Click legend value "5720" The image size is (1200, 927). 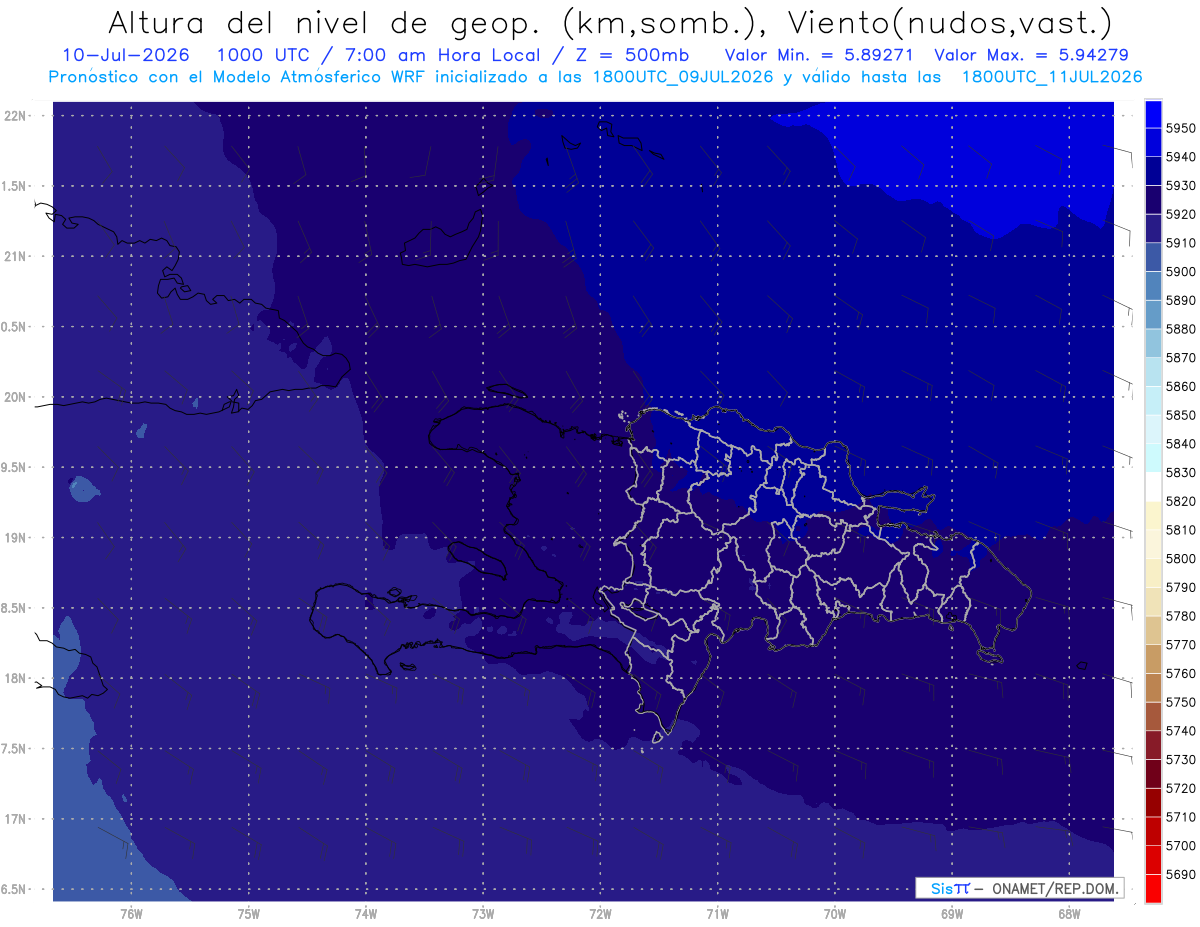(1180, 788)
